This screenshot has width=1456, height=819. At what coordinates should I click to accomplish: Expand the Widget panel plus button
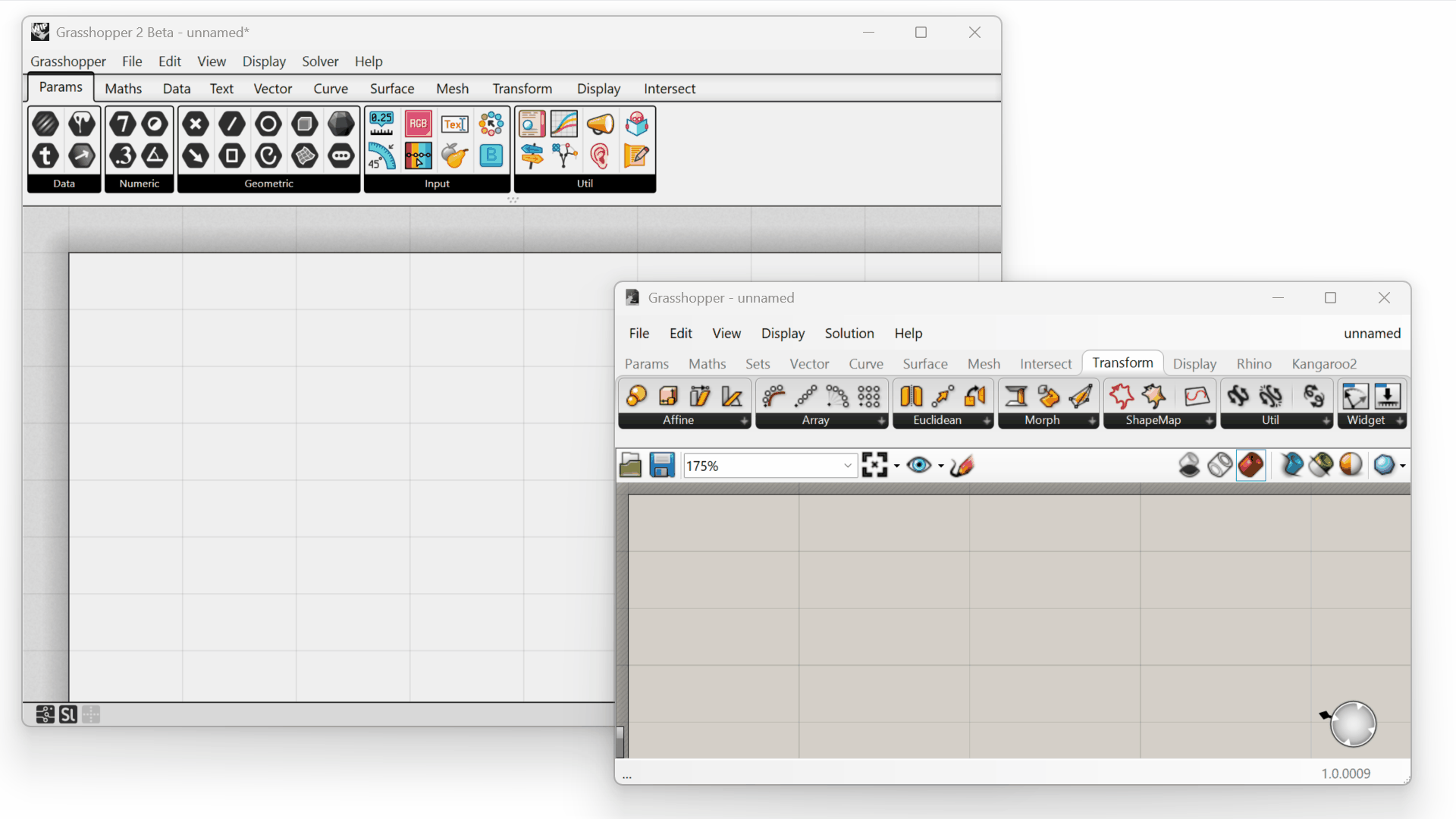coord(1400,421)
